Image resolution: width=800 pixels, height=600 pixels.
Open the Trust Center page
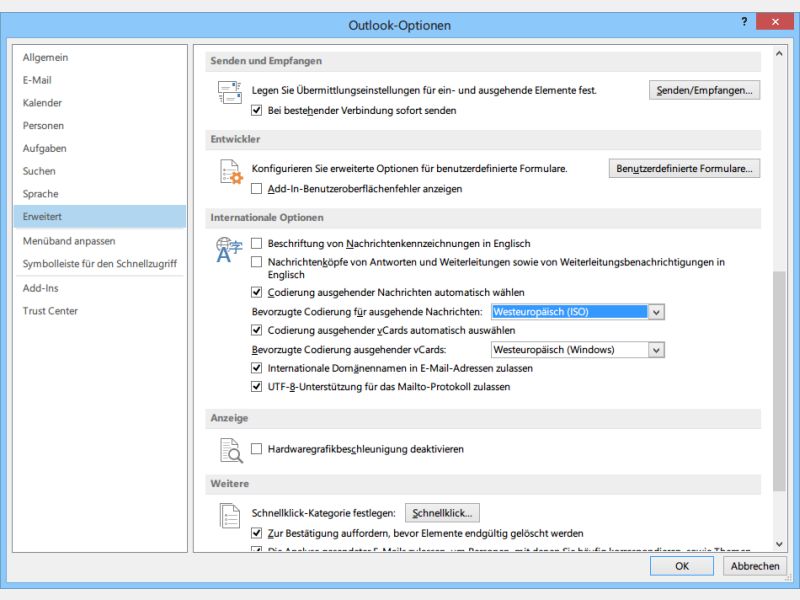(x=100, y=311)
